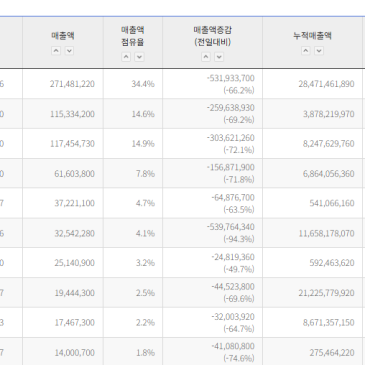This screenshot has width=365, height=365.
Task: Sort 매출액 점유율 descending with down arrow
Action: (139, 57)
